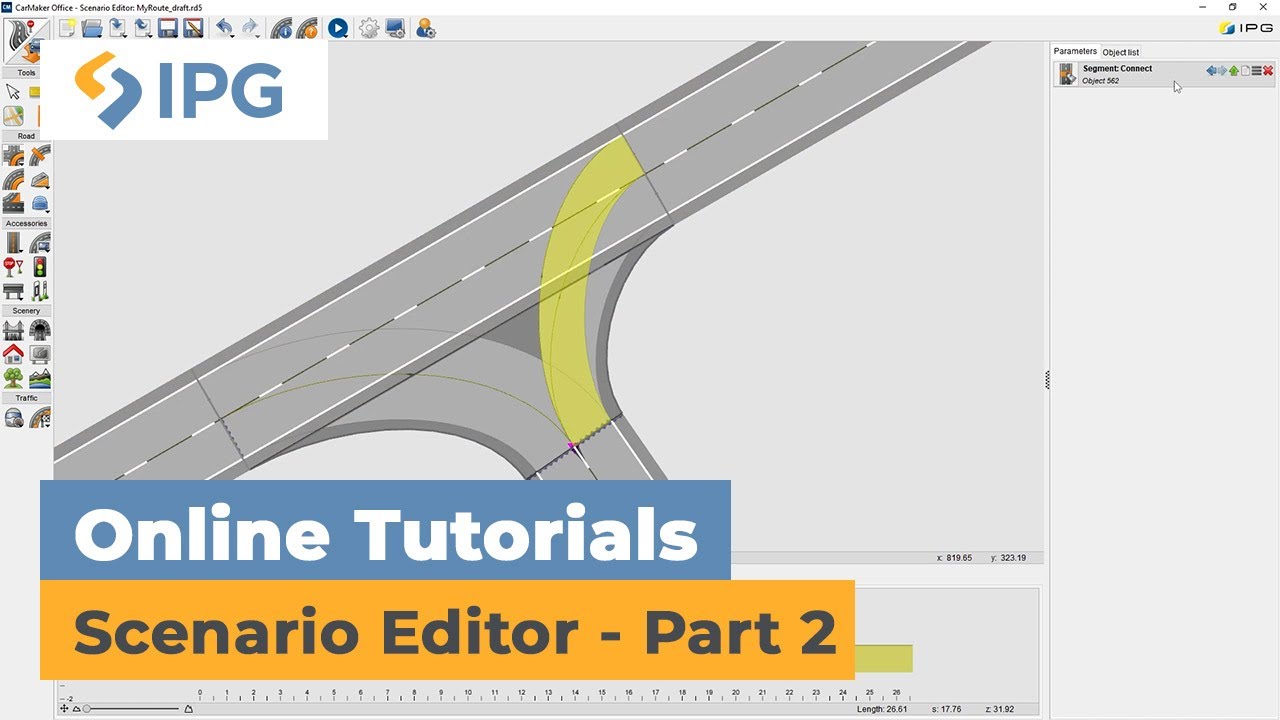This screenshot has height=720, width=1280.
Task: Click the pan cross icon at bottom left
Action: [x=64, y=708]
